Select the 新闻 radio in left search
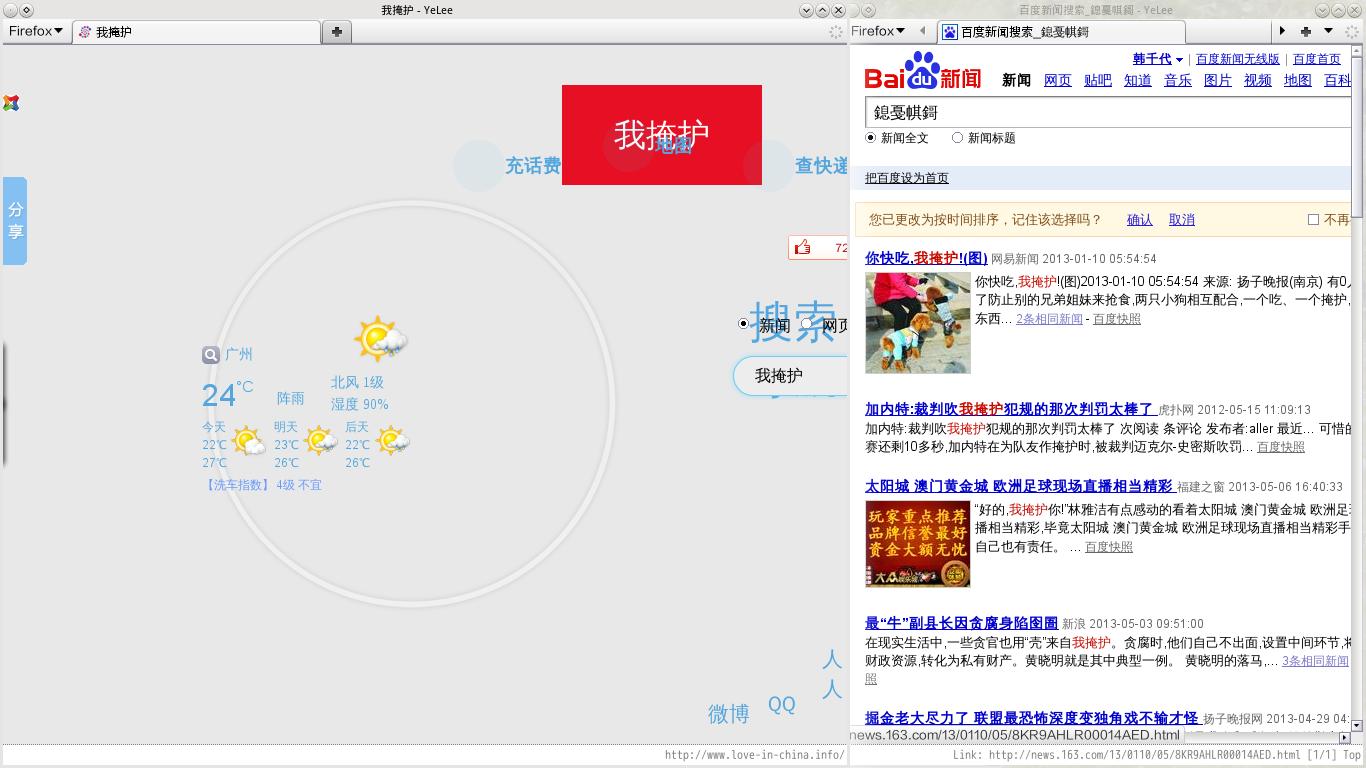 click(743, 323)
